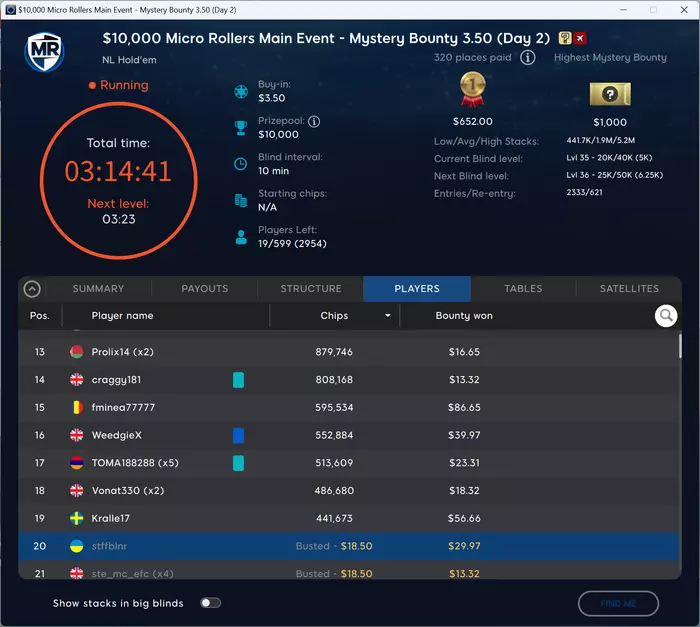The image size is (700, 627).
Task: Open Prizepool info icon
Action: pos(314,121)
